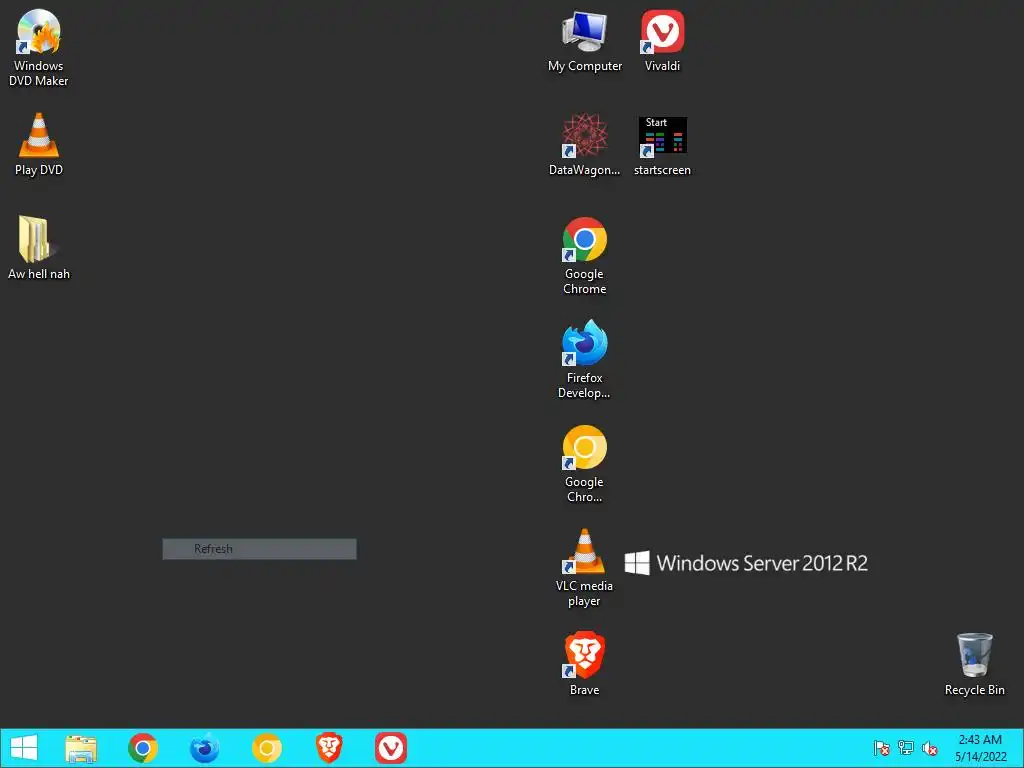The height and width of the screenshot is (768, 1024).
Task: Select the startscreen desktop shortcut
Action: click(662, 145)
